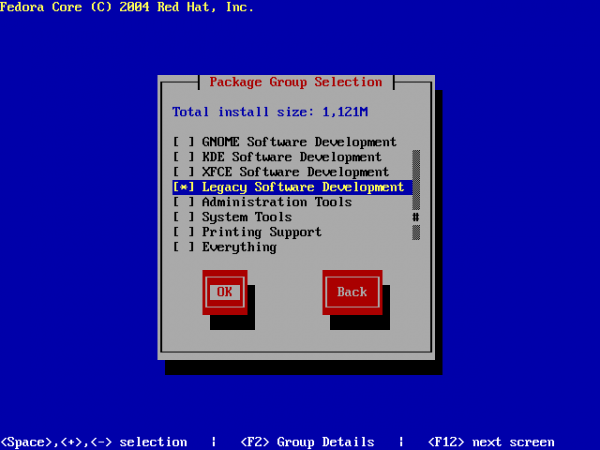Select the "Printing Support" label text
Screen dimensions: 600x450
pos(262,232)
